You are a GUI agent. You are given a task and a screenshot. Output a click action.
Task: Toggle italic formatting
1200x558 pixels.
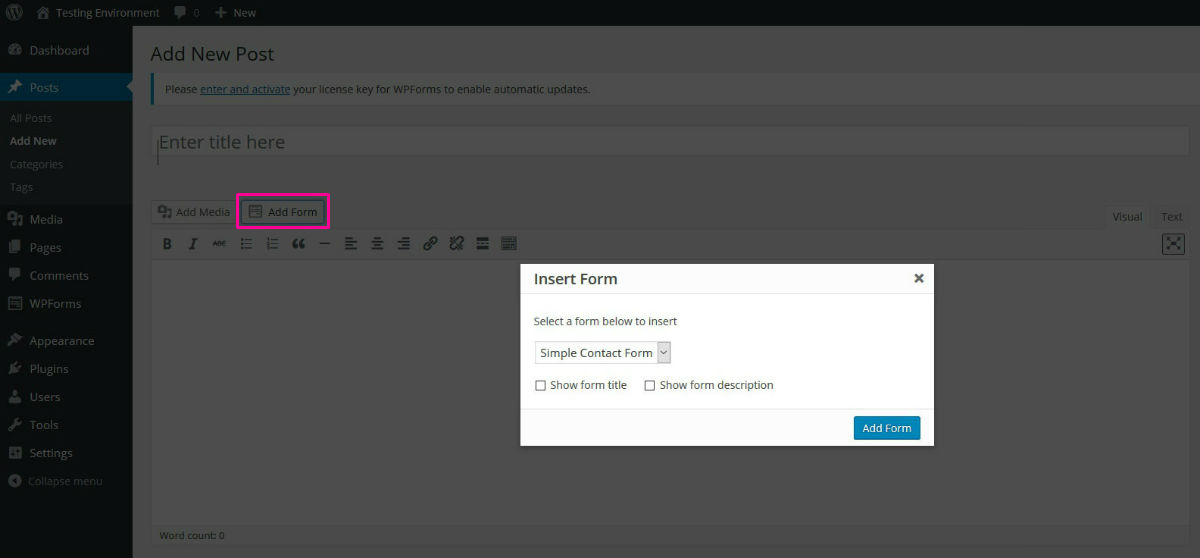tap(193, 243)
